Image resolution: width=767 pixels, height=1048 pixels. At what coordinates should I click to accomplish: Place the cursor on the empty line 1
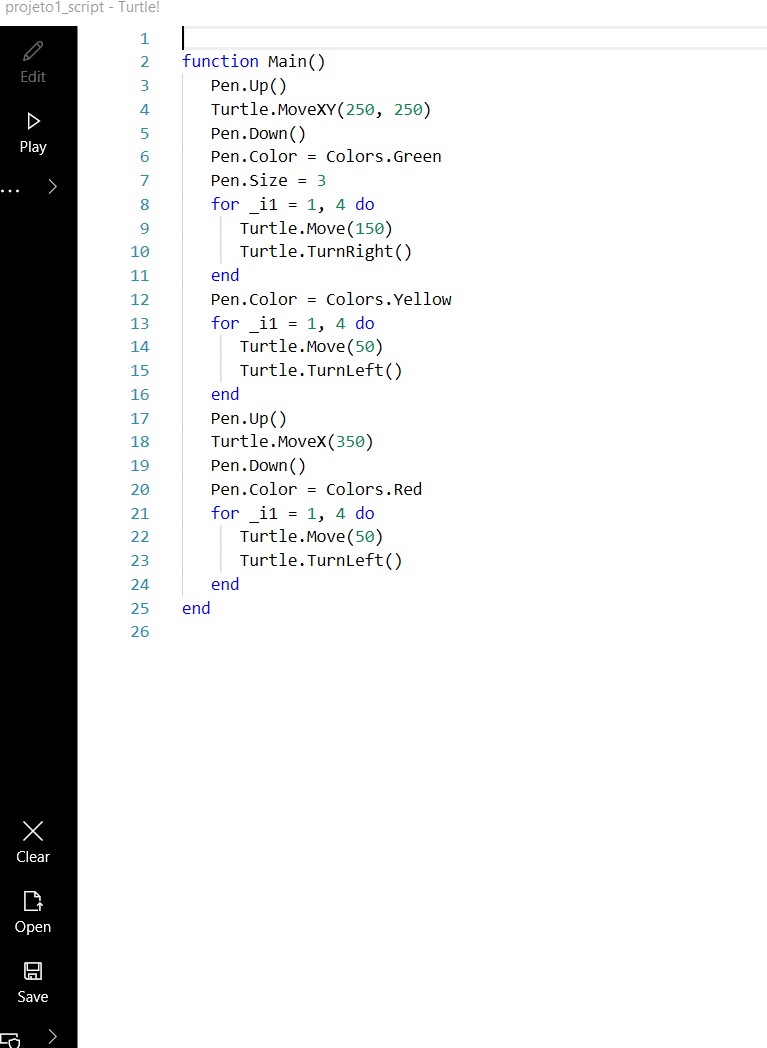click(x=474, y=38)
